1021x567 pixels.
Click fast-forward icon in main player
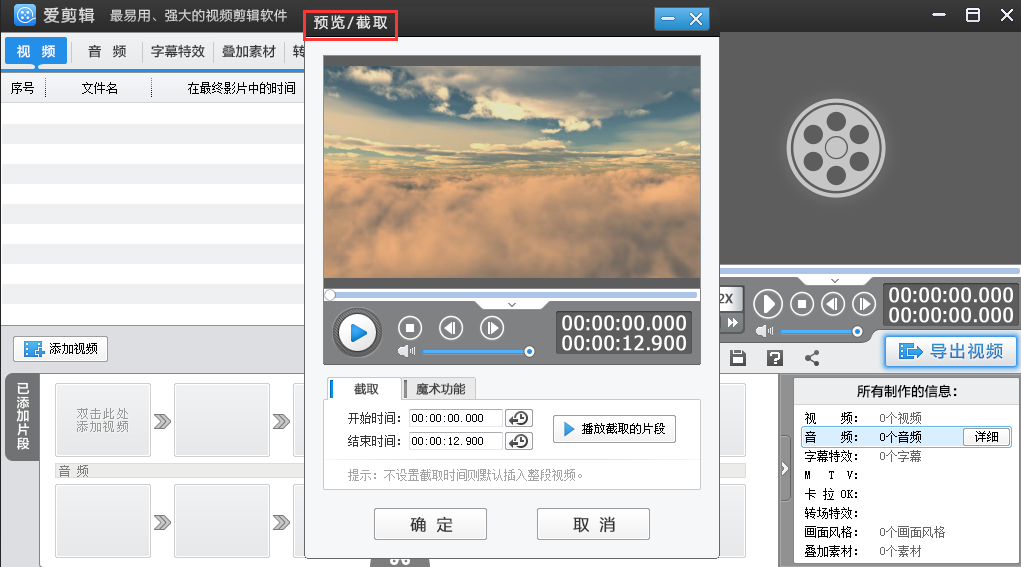(732, 322)
